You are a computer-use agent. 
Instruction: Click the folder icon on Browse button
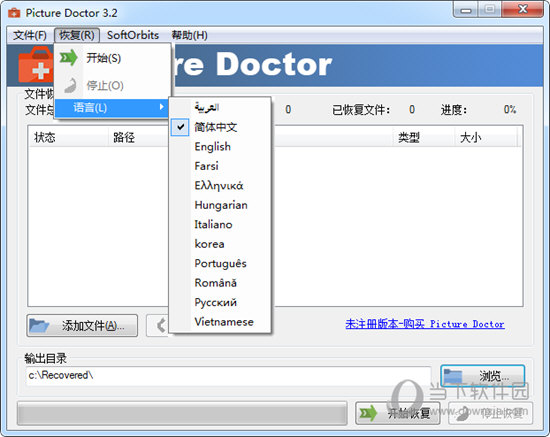click(x=453, y=376)
